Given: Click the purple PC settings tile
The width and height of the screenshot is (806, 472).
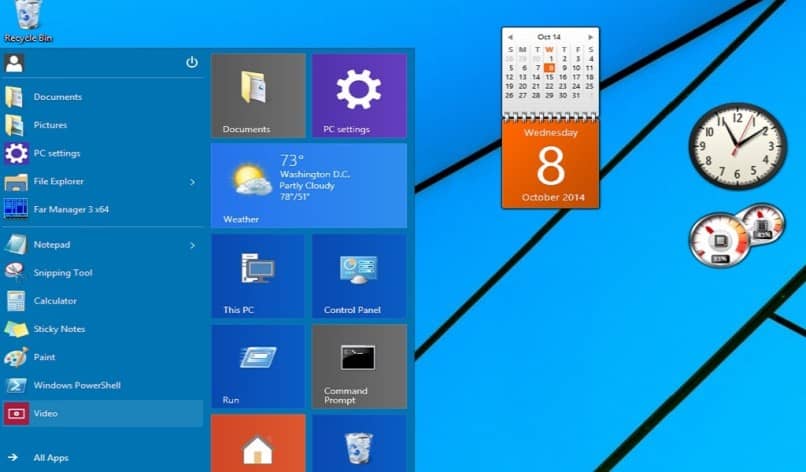Looking at the screenshot, I should [x=359, y=96].
